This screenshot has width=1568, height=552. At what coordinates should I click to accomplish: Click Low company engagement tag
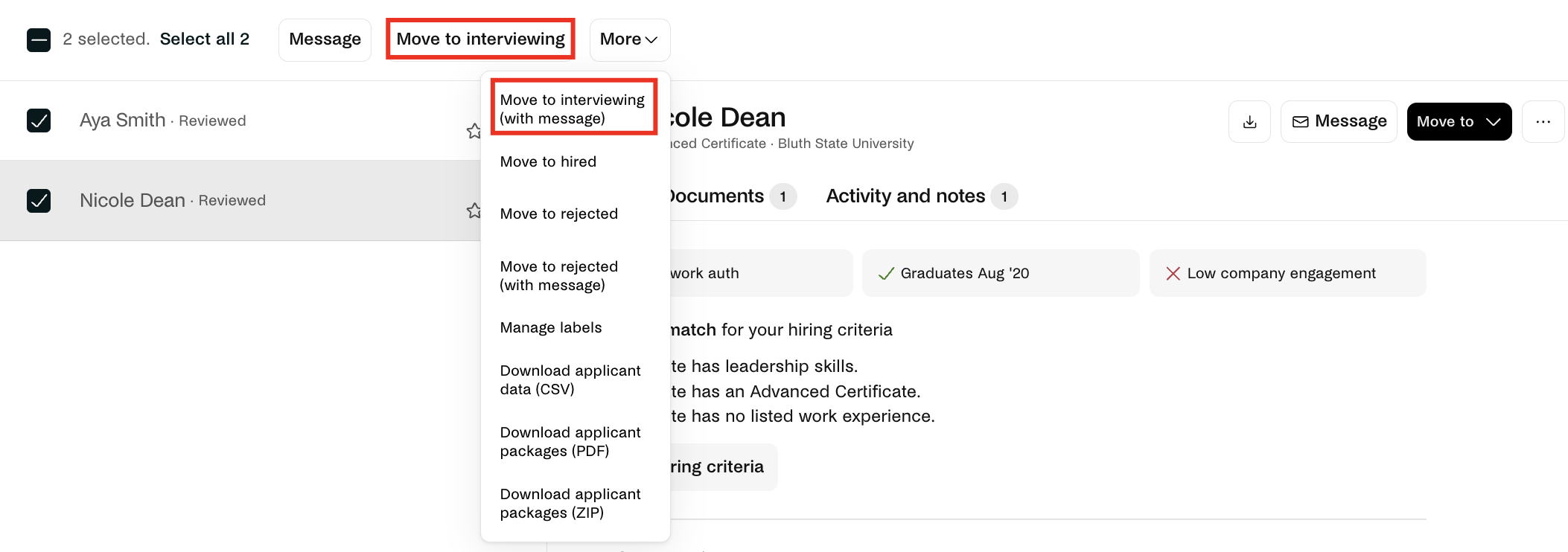tap(1288, 273)
